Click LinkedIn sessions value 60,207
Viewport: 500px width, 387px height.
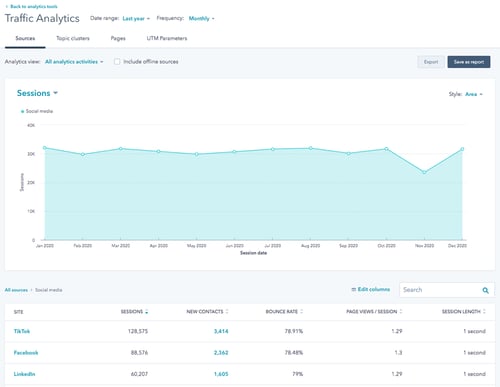coord(139,374)
